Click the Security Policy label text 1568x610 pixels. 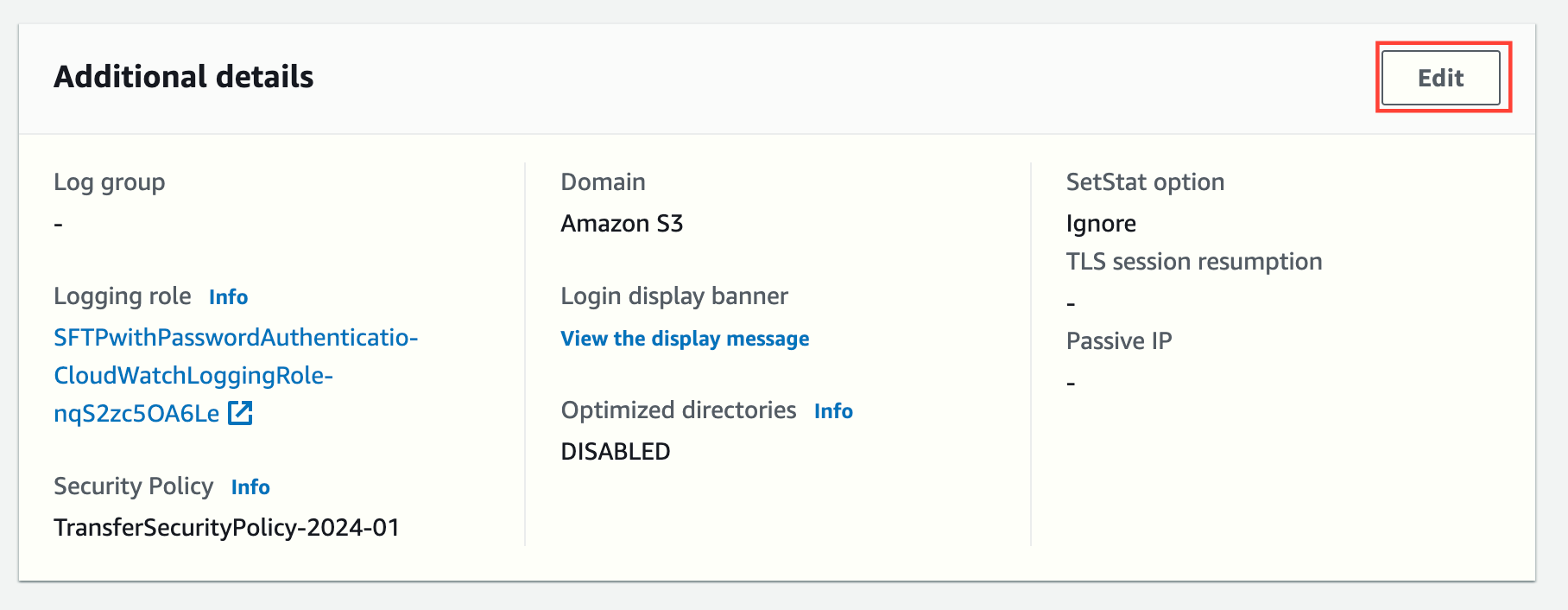(133, 486)
